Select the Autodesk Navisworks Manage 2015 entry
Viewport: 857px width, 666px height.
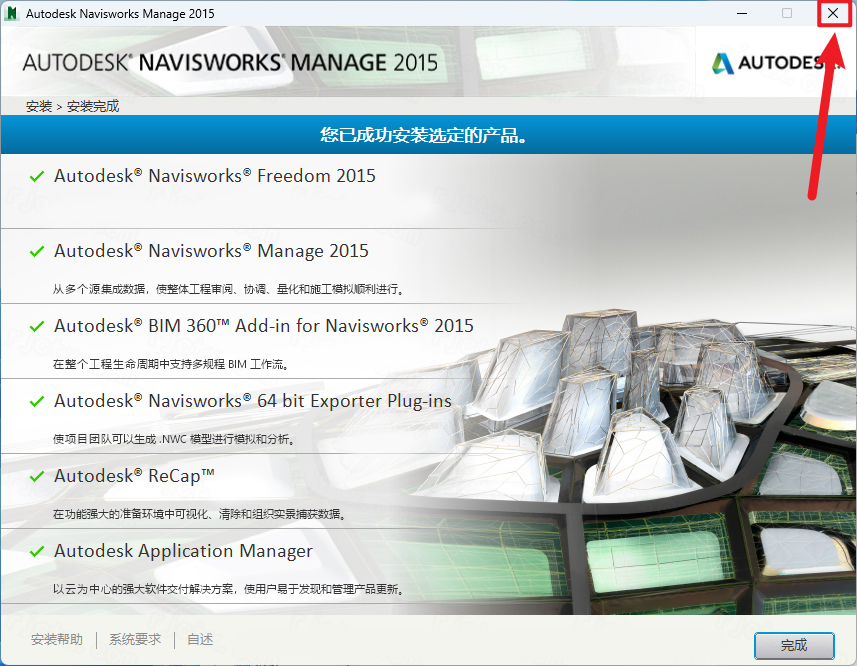click(x=211, y=251)
